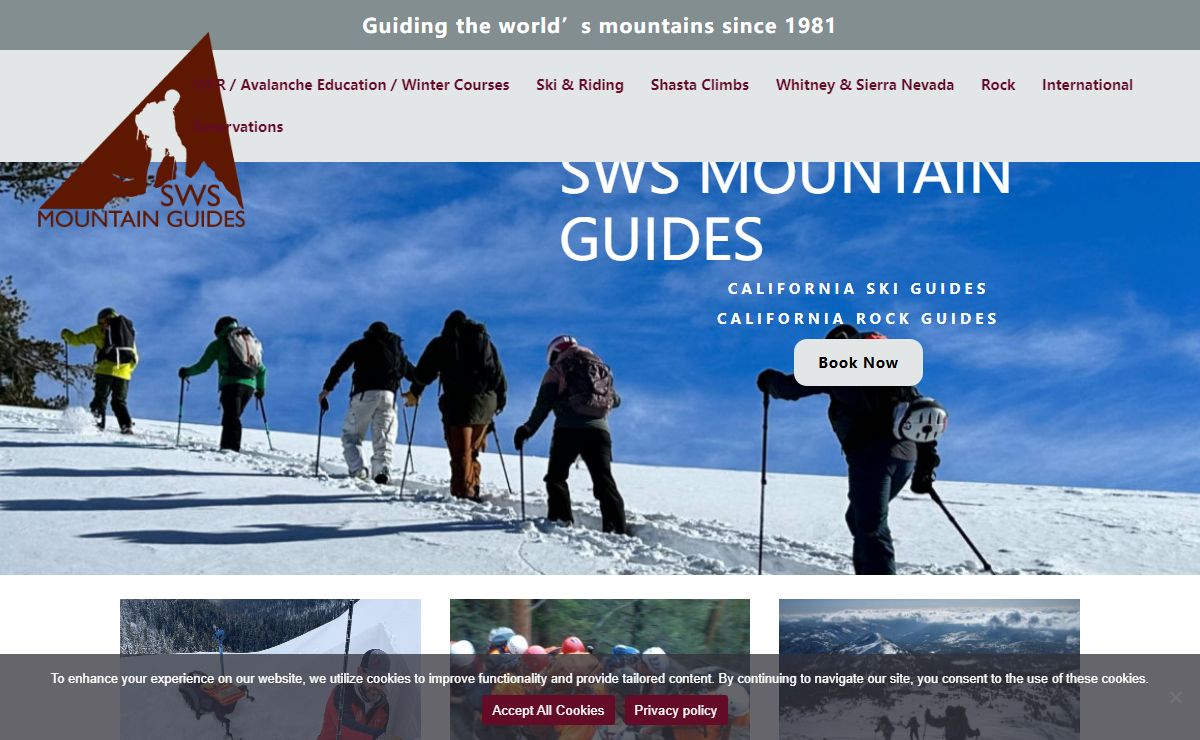Open the Ski & Riding menu item
1200x740 pixels.
pyautogui.click(x=580, y=85)
